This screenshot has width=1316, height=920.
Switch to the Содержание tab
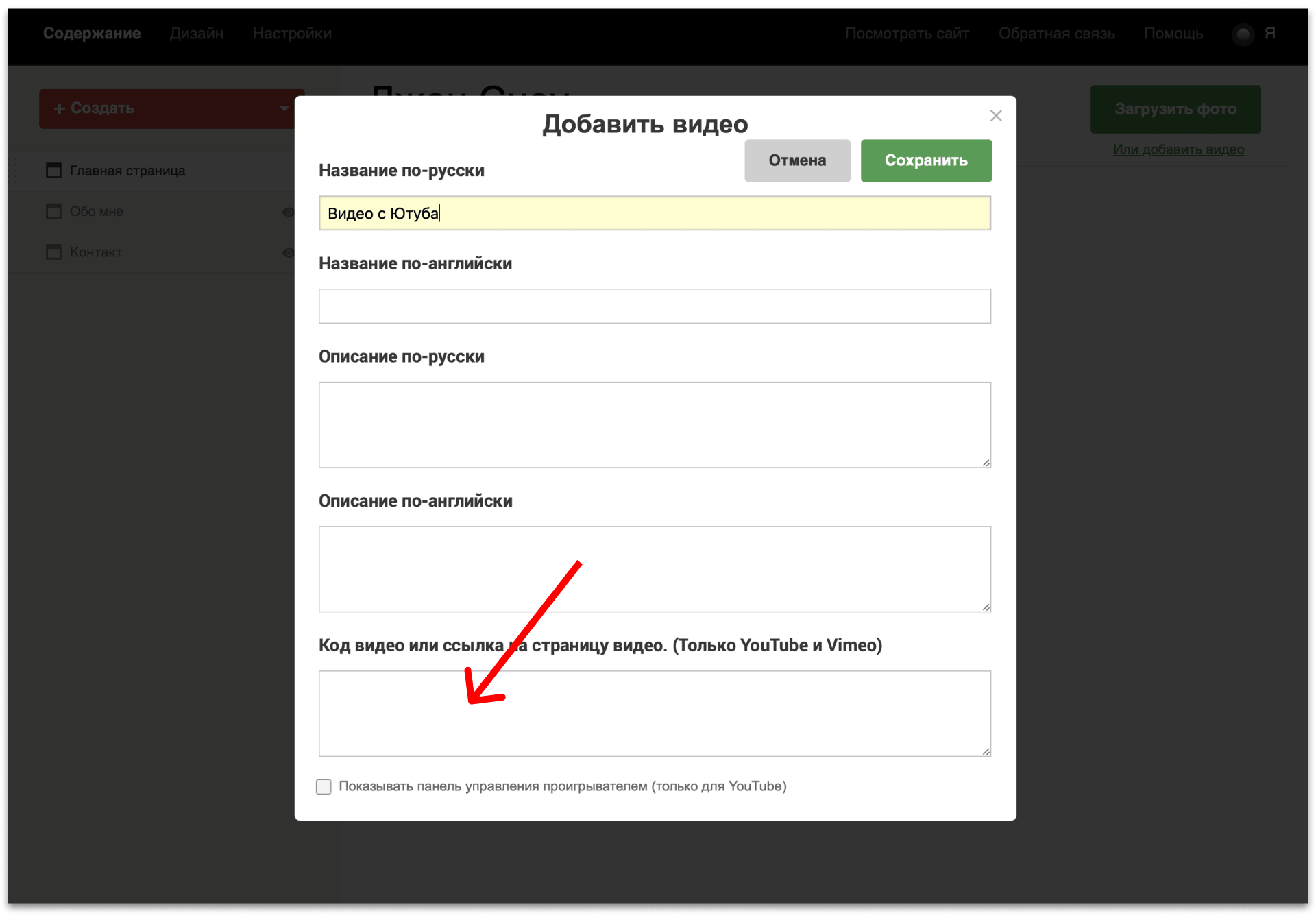tap(92, 34)
